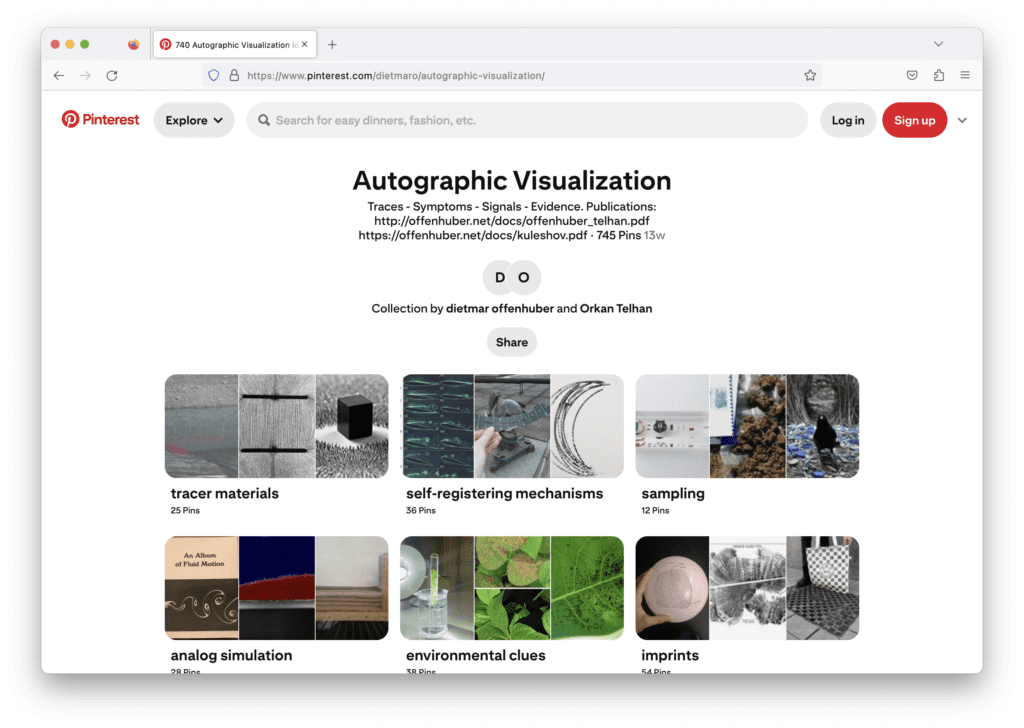
Task: Open the tracking protection shield icon
Action: pyautogui.click(x=212, y=75)
